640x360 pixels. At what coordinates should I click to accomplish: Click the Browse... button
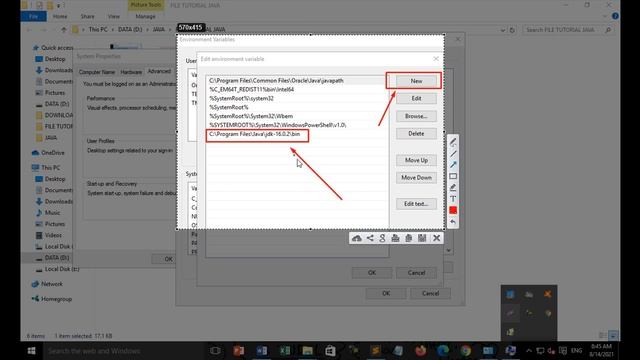point(416,116)
